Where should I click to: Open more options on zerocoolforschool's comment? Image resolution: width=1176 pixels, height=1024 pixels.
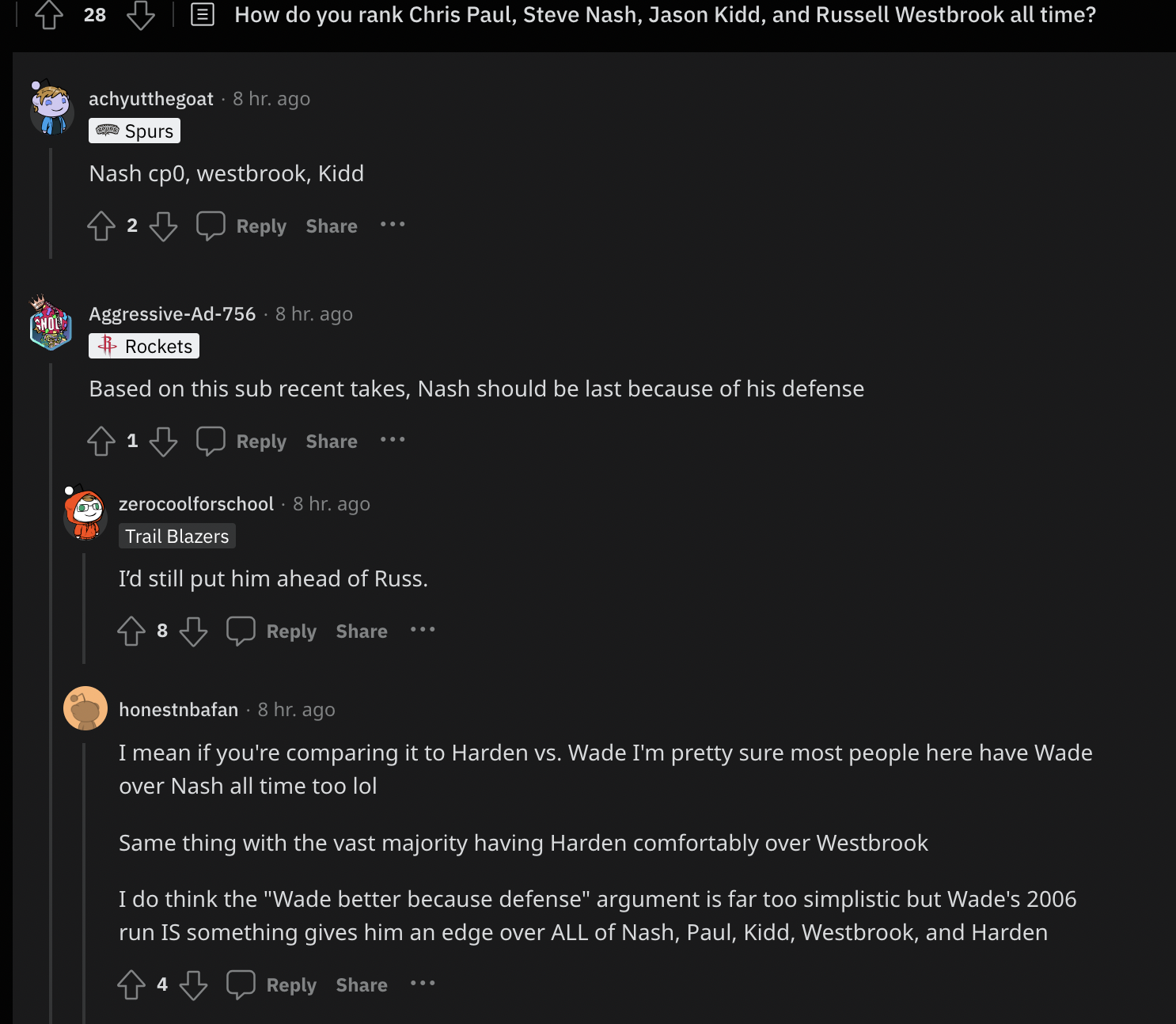(423, 630)
